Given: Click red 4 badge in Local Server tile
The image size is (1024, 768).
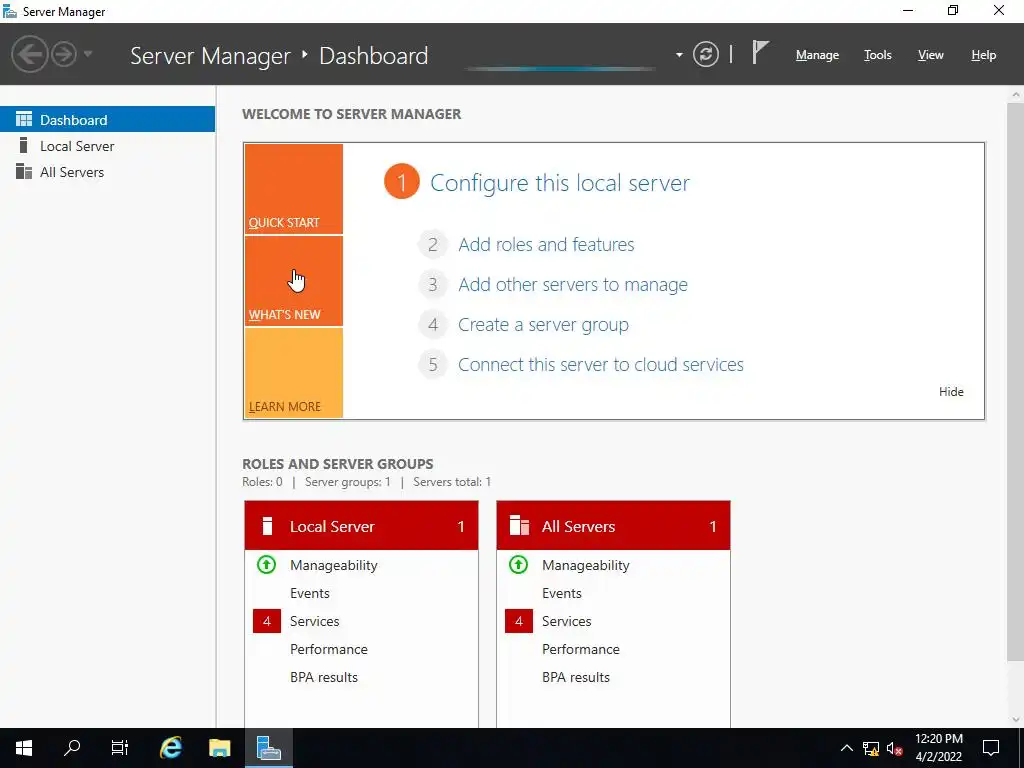Looking at the screenshot, I should click(266, 621).
